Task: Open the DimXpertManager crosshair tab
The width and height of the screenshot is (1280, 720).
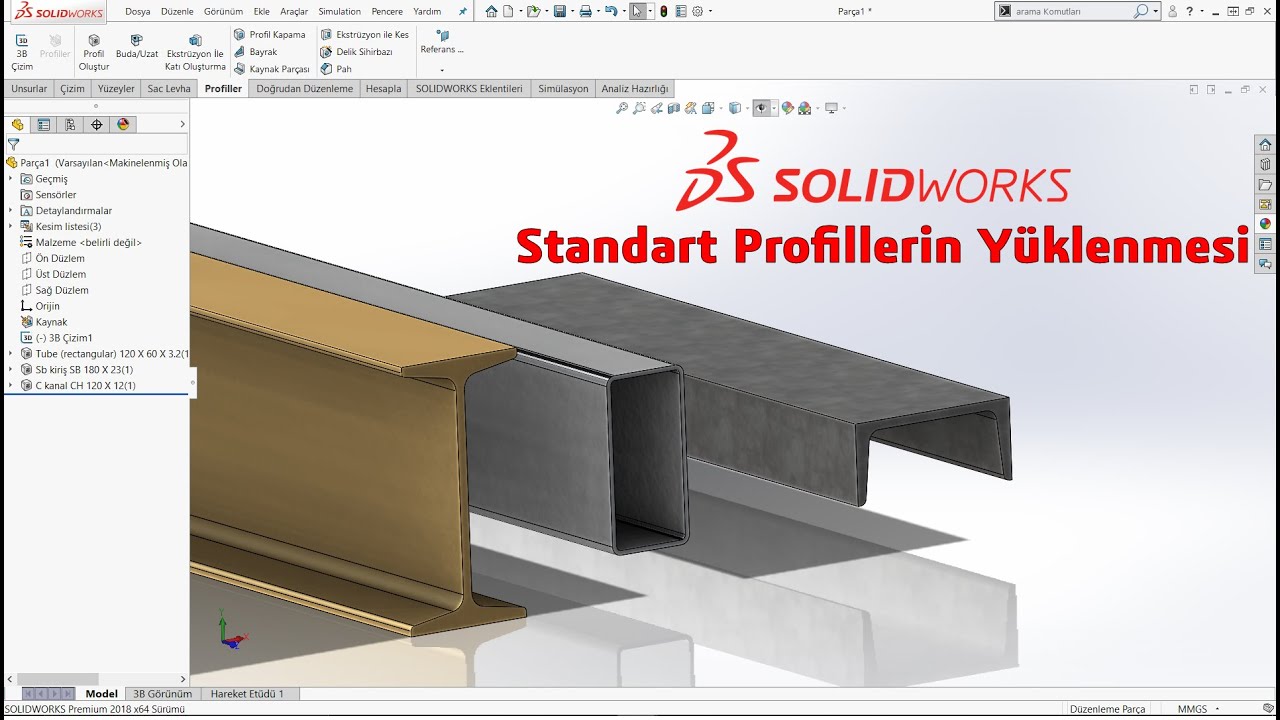Action: point(96,125)
